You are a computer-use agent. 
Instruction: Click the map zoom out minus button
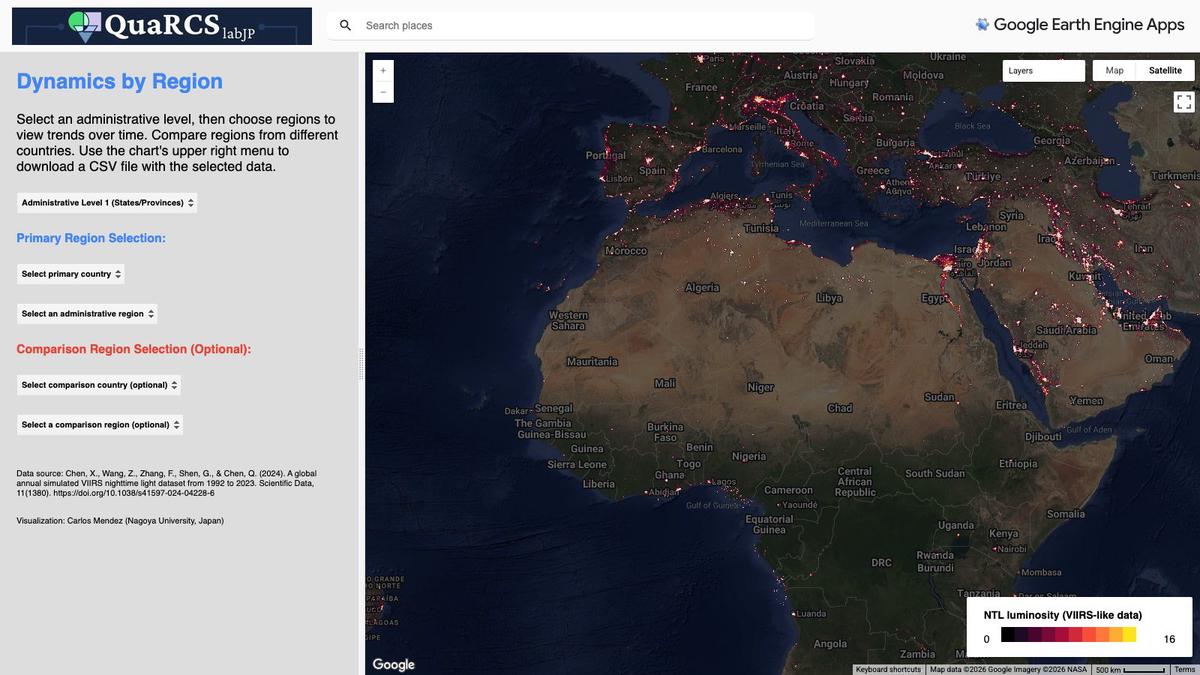(383, 92)
